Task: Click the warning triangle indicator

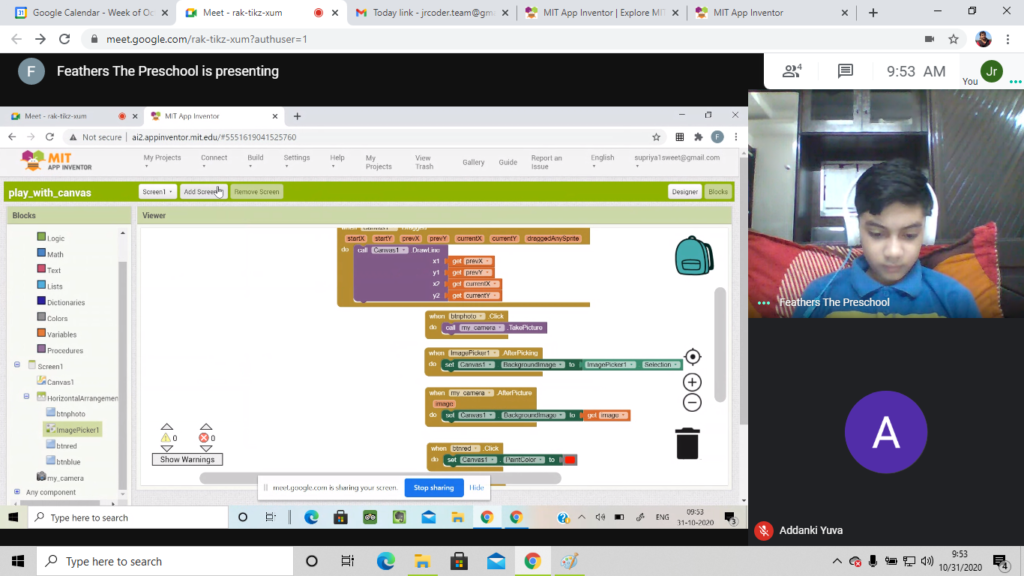Action: (x=165, y=437)
